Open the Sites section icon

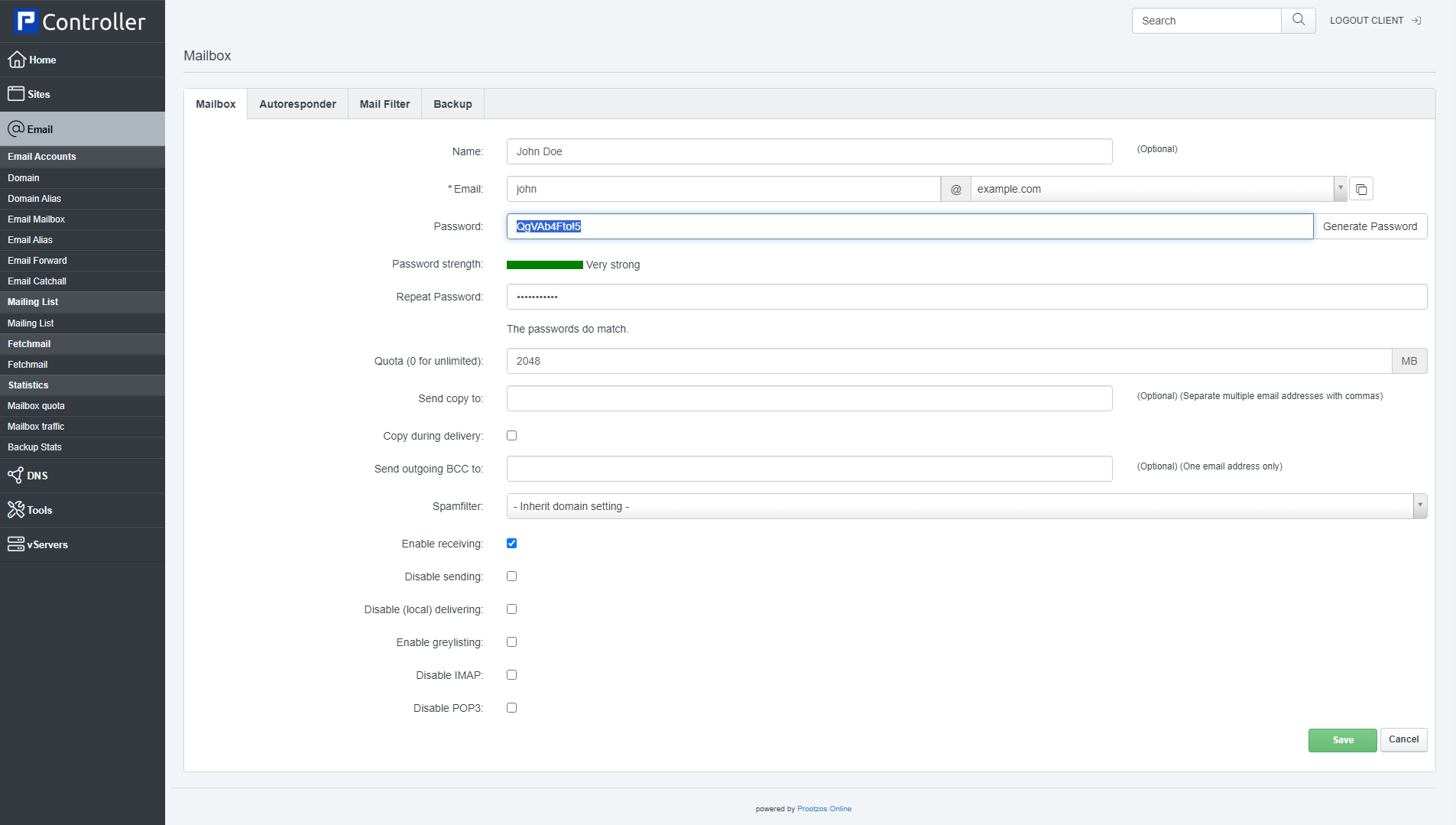(x=16, y=94)
